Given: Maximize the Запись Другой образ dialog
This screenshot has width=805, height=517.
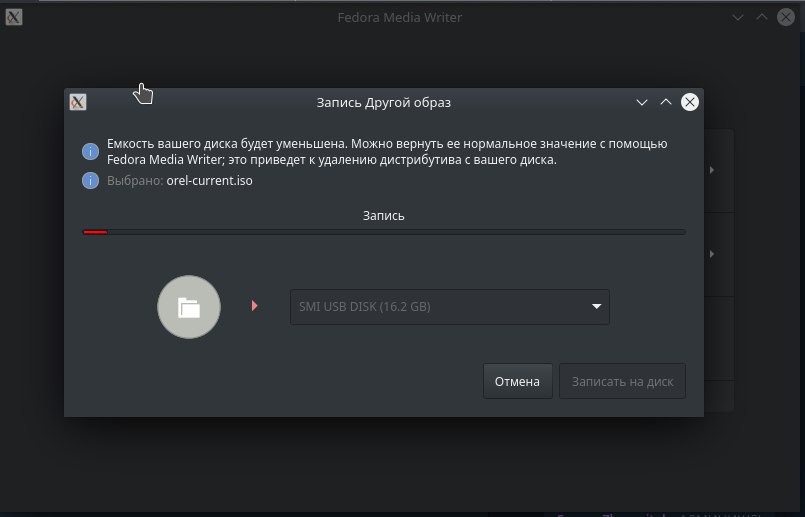Looking at the screenshot, I should pos(666,102).
